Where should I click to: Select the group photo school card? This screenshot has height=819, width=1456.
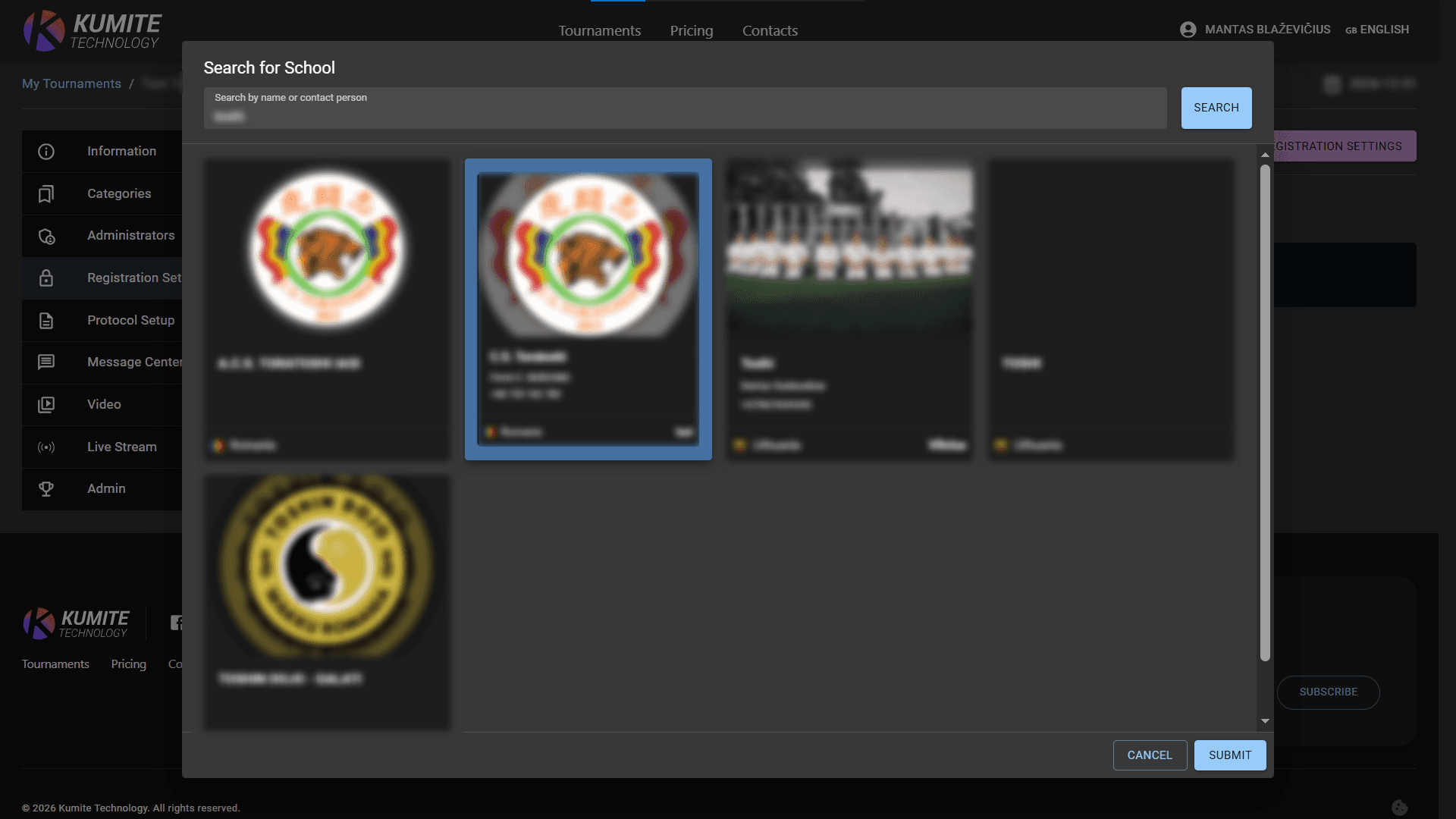click(x=849, y=309)
